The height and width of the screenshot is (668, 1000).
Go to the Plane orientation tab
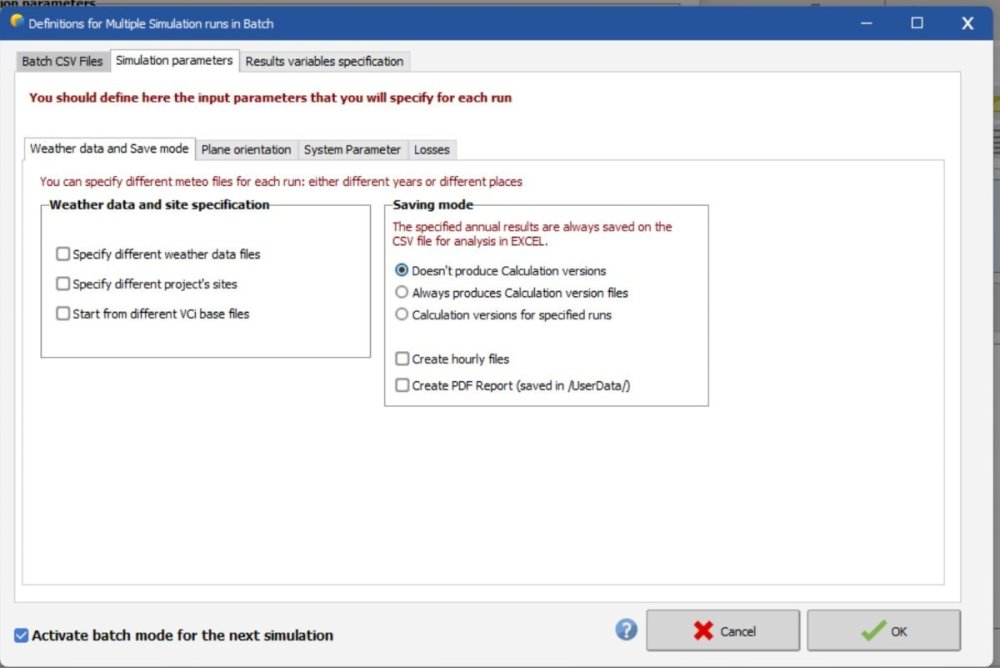click(245, 149)
